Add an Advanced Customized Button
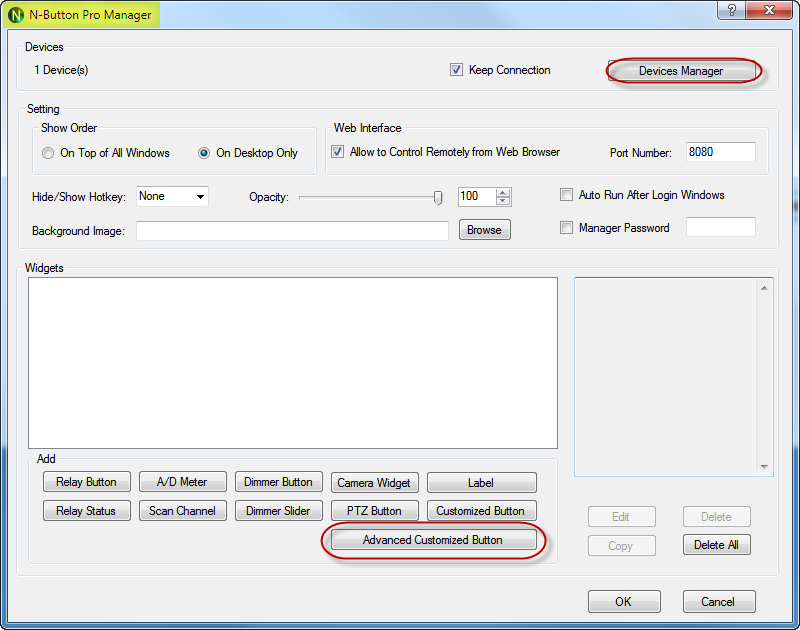Screen dimensions: 800x630 pos(434,540)
